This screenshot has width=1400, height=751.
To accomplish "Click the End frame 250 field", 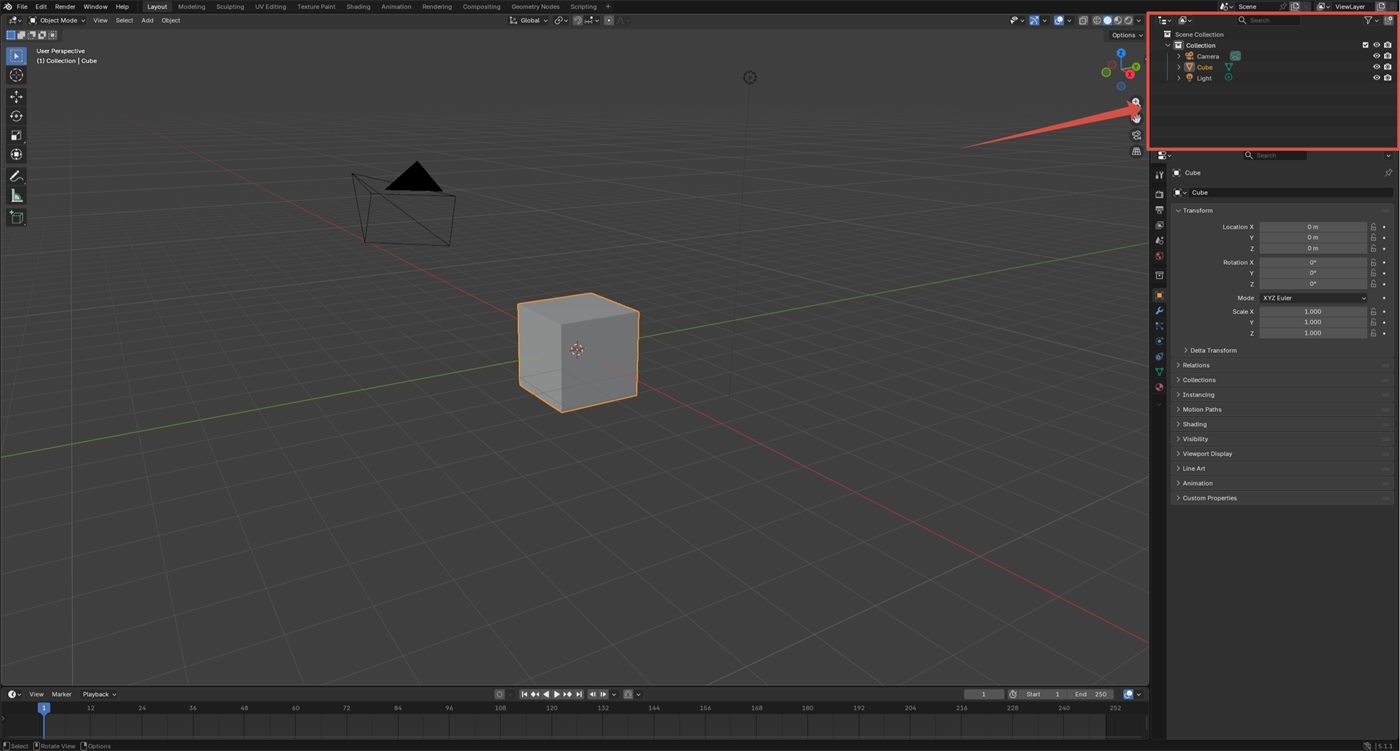I will click(1090, 694).
